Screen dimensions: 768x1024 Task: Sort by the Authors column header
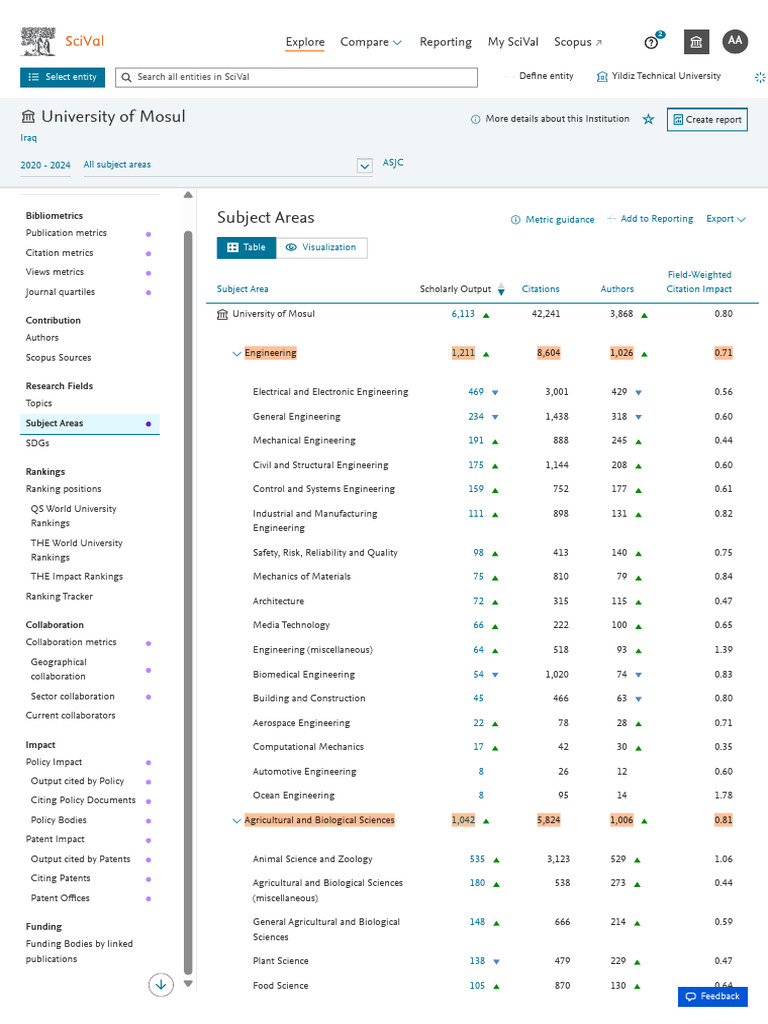(x=617, y=289)
